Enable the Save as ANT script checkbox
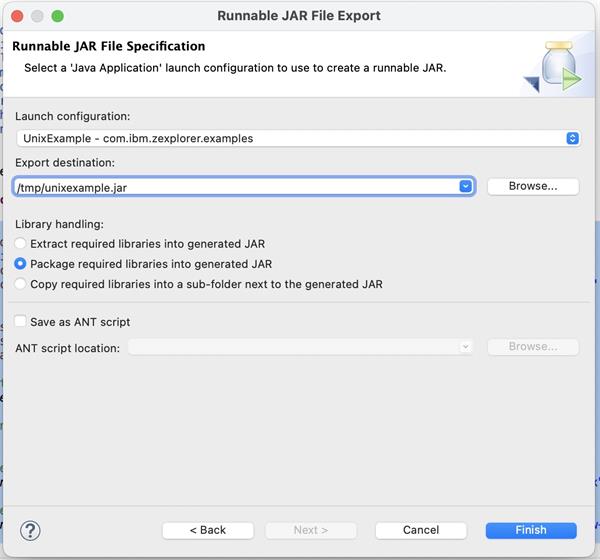The width and height of the screenshot is (600, 560). (21, 322)
